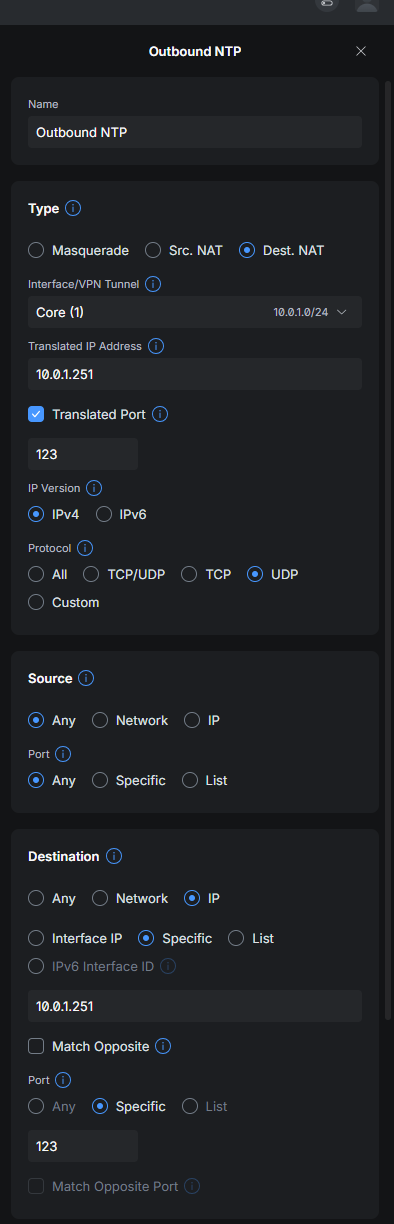
Task: Select Source IP radio button
Action: (192, 720)
